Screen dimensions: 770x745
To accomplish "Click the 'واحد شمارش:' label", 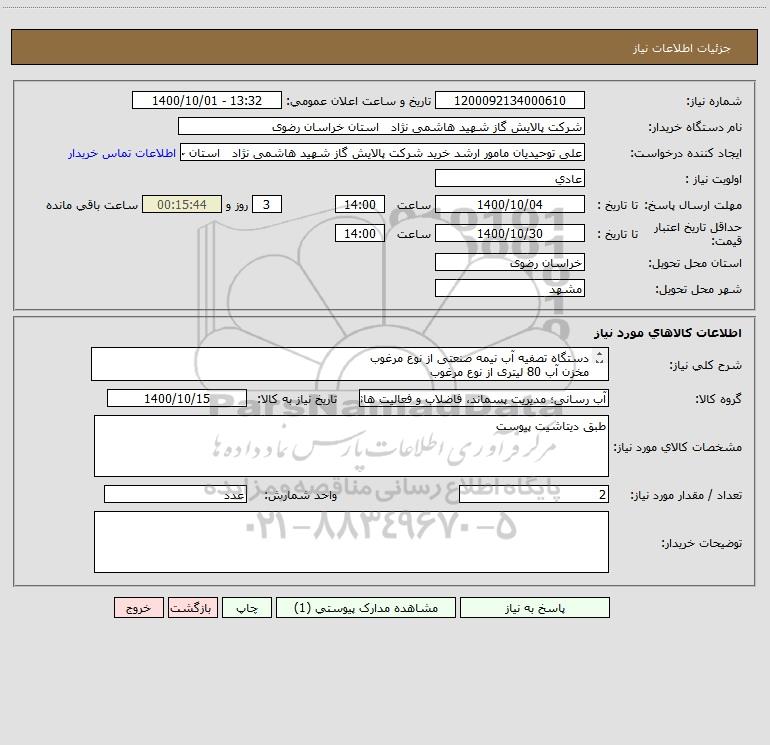I will 301,496.
